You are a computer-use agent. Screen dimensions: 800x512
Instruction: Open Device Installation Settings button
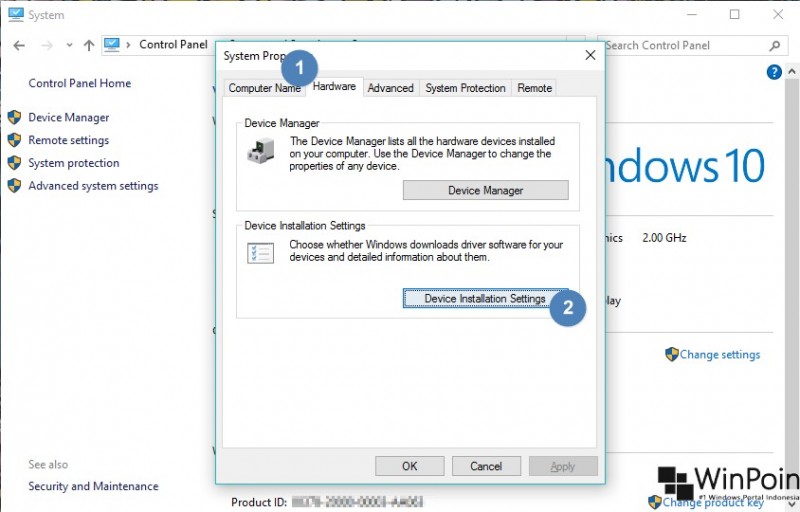tap(486, 298)
